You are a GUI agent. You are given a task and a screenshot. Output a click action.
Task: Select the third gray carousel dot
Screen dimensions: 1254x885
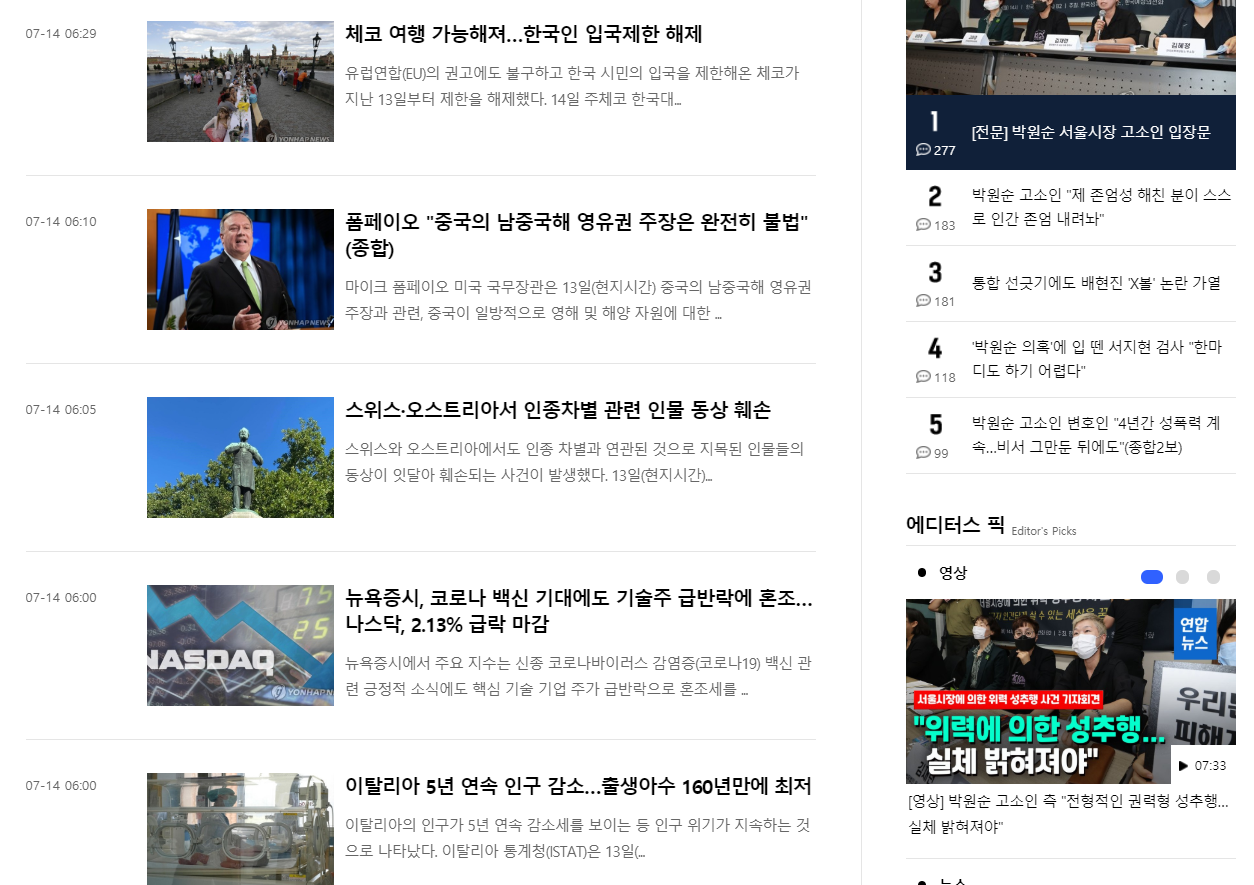coord(1213,577)
